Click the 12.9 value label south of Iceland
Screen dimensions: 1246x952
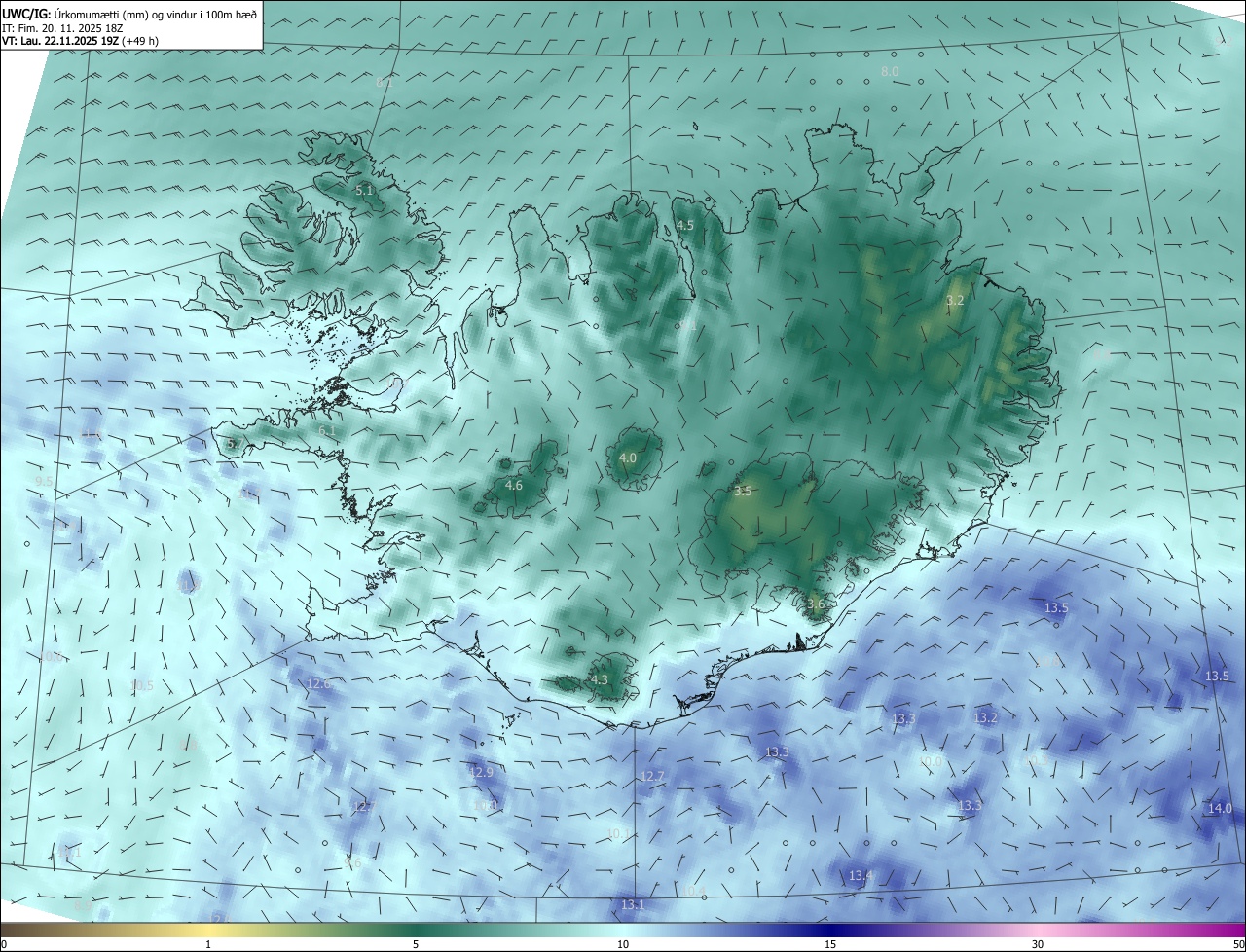(482, 771)
